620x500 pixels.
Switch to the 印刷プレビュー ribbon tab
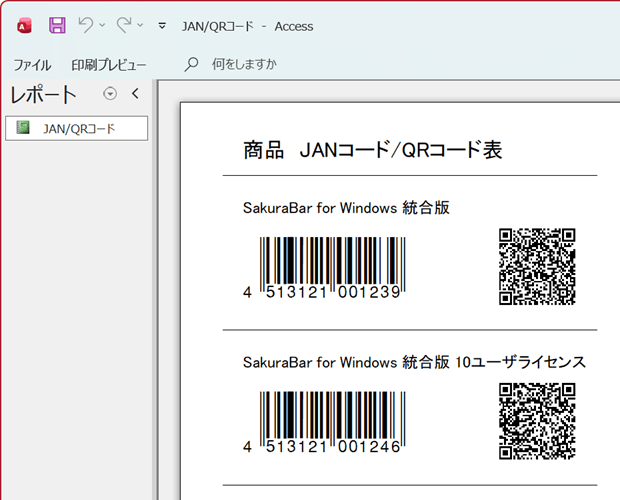click(x=109, y=65)
